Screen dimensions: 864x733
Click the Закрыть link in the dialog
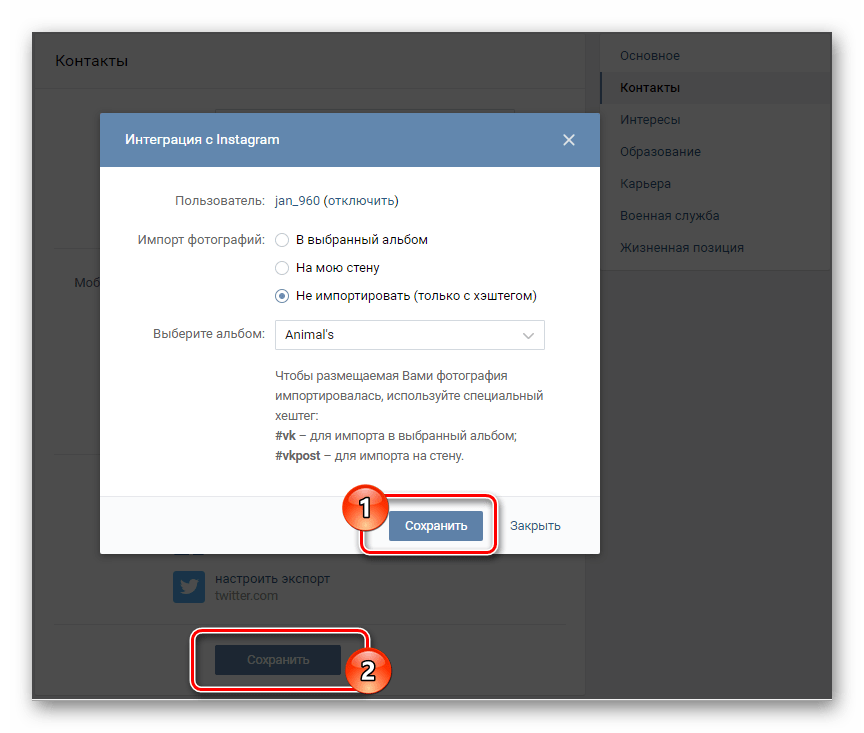(535, 526)
